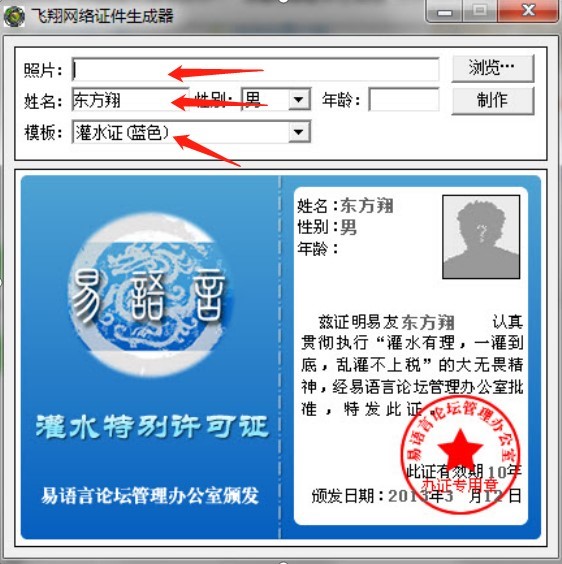Screen dimensions: 562x564
Task: Click the text 灌水特别许可证
Action: pos(152,427)
